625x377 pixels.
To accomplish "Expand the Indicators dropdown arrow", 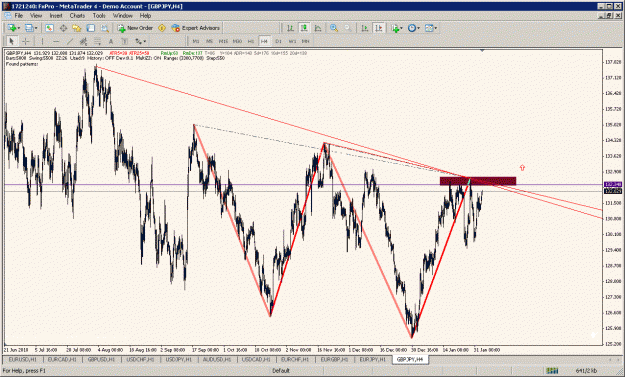I will [401, 28].
